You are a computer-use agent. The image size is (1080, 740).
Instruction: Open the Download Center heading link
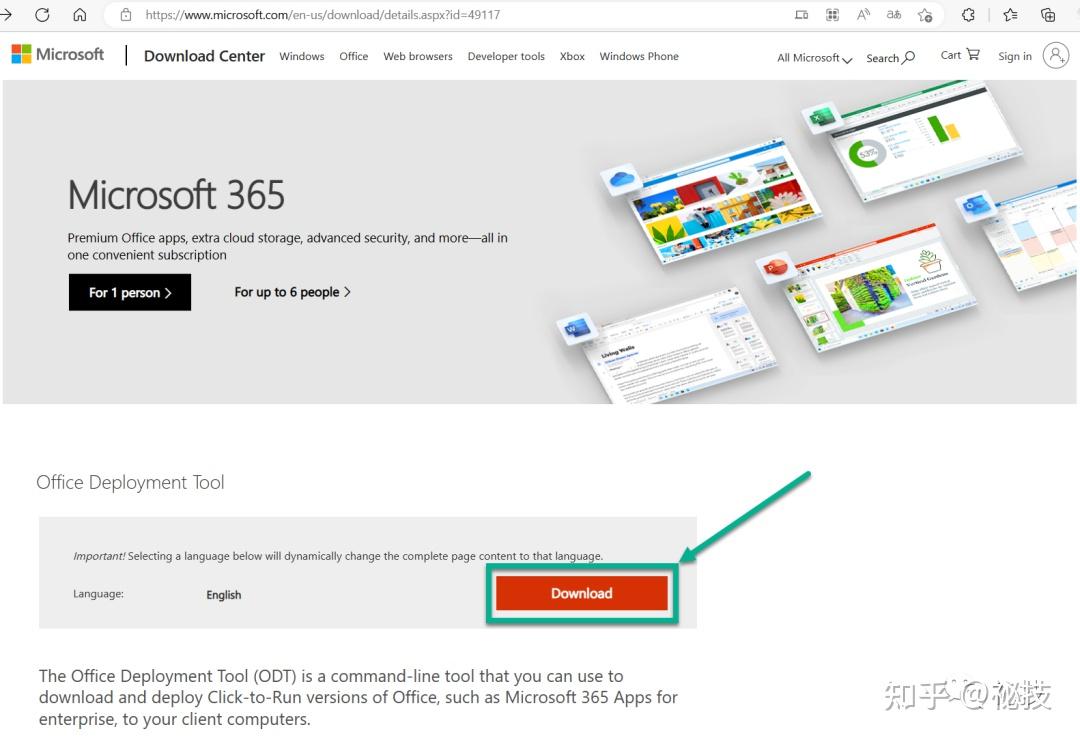coord(204,56)
